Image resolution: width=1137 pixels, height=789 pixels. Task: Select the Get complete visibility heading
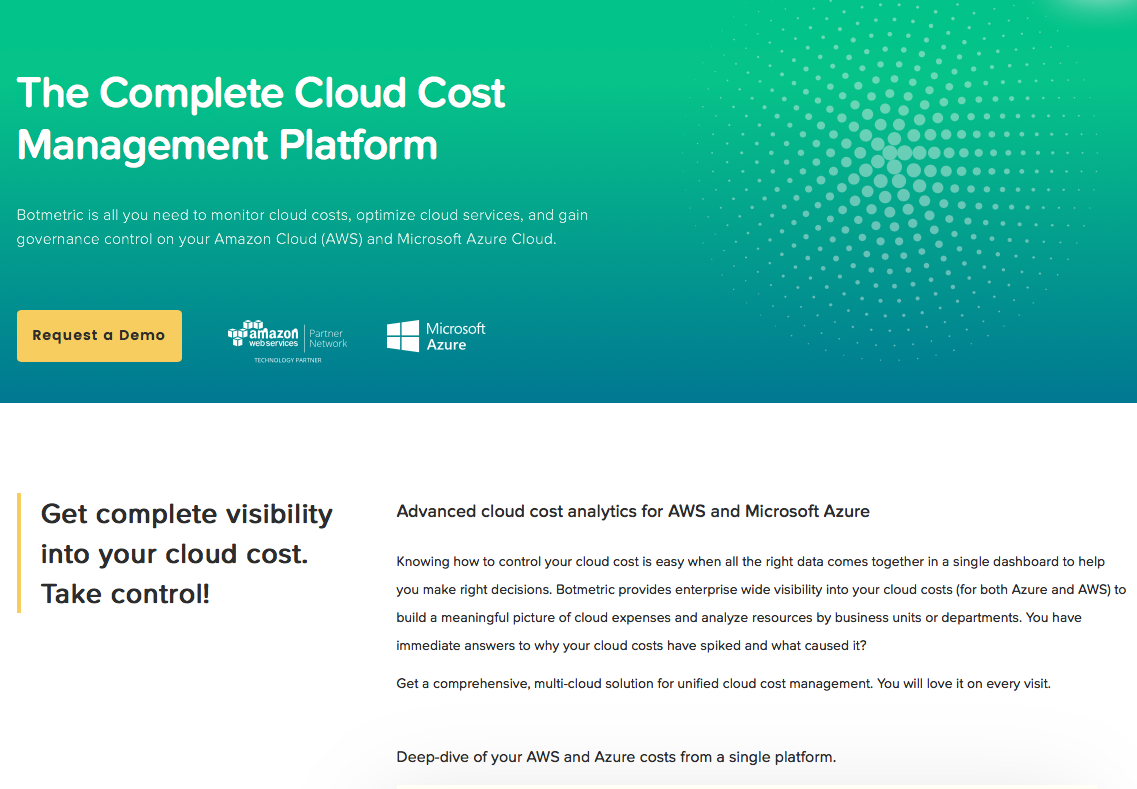[x=186, y=554]
